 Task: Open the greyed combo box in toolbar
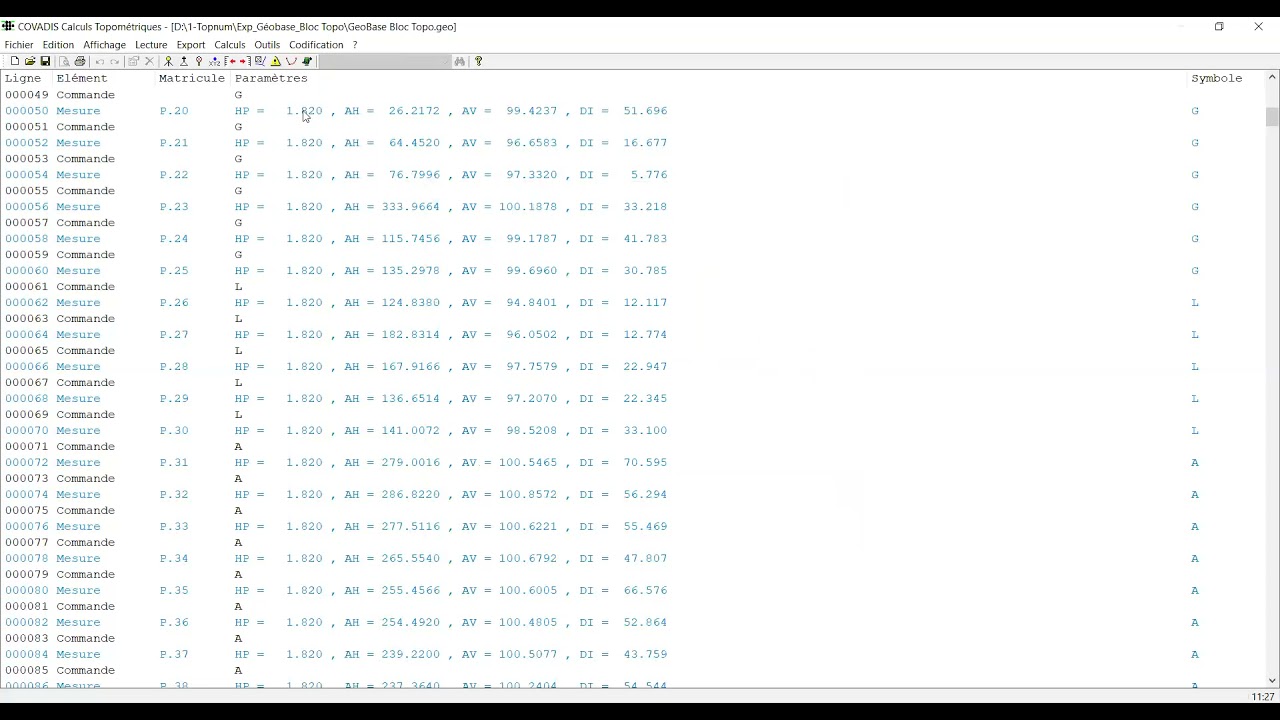click(385, 61)
